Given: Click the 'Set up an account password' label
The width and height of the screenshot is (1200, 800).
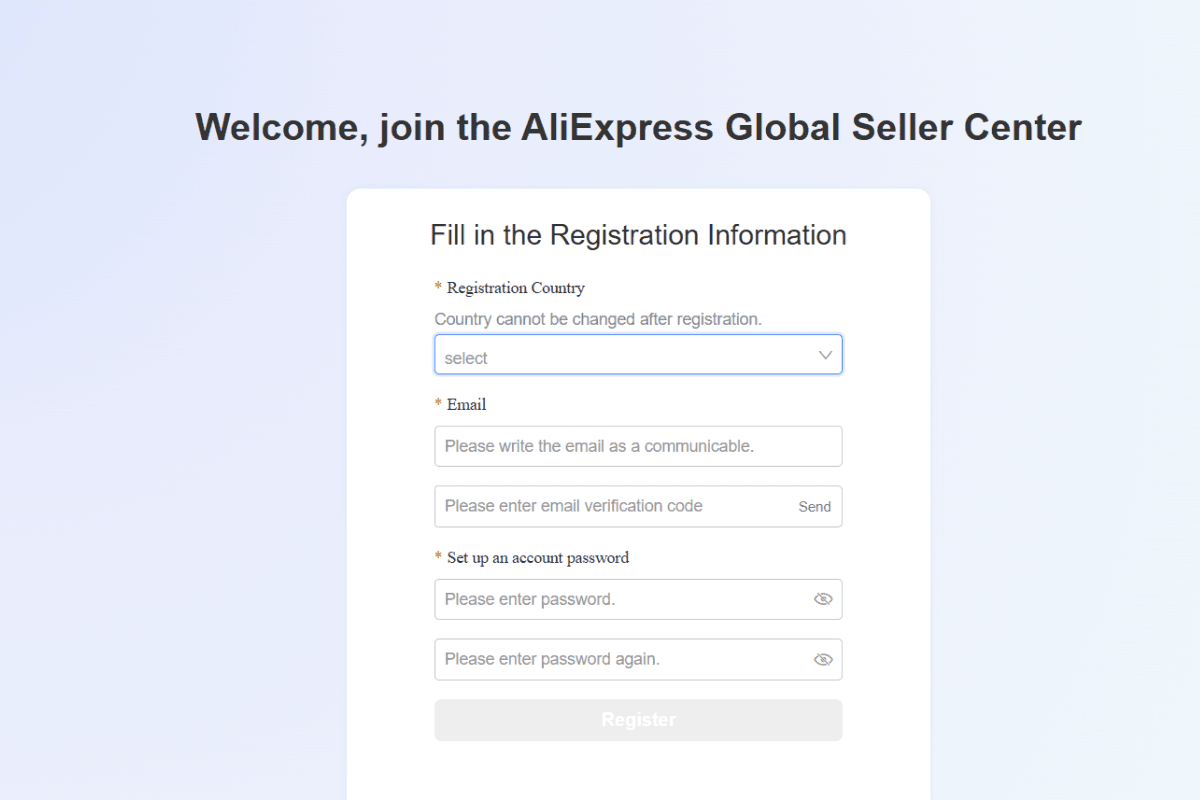Looking at the screenshot, I should point(538,558).
